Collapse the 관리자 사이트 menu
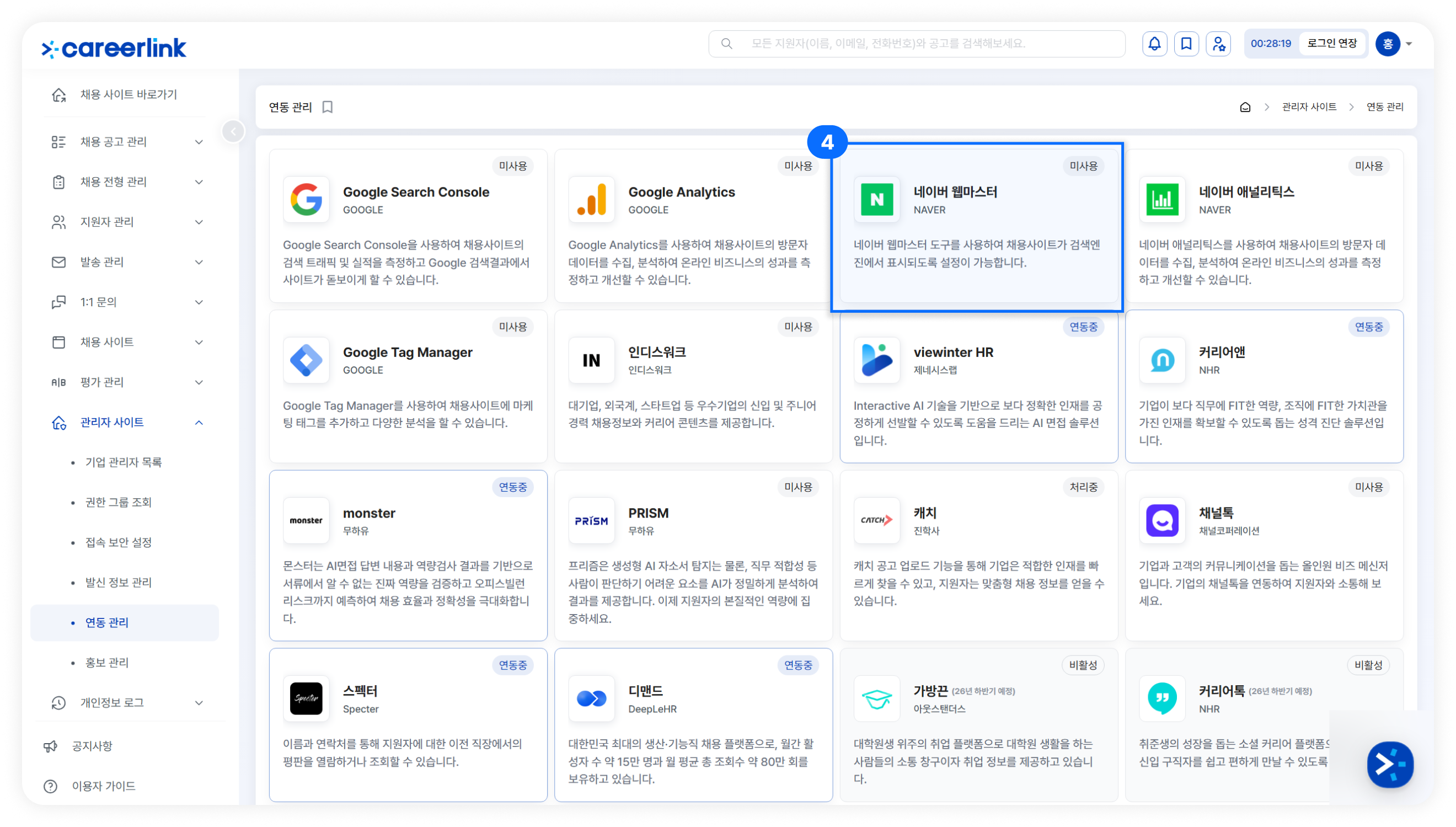This screenshot has width=1456, height=827. coord(199,423)
